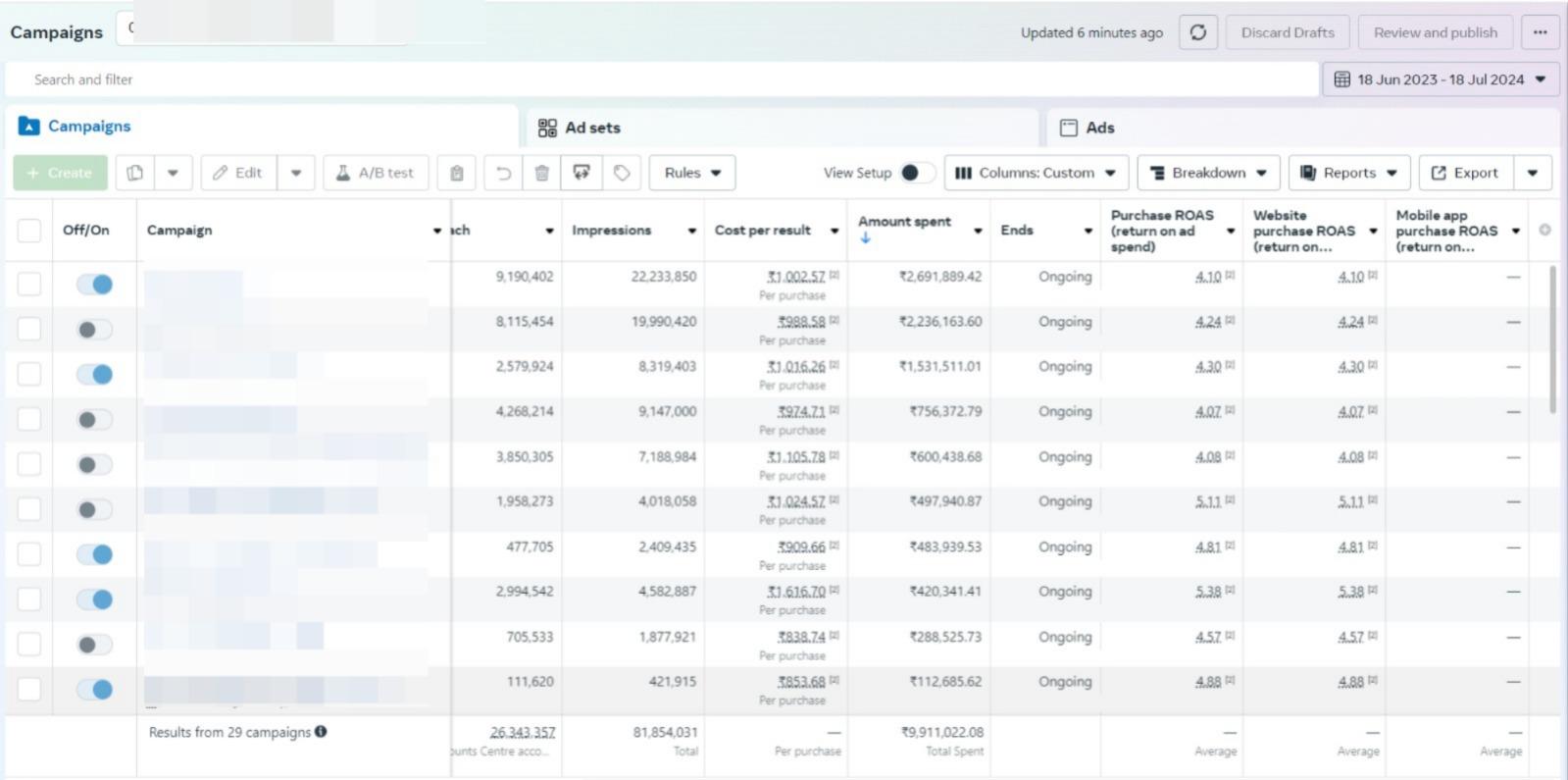Turn on the campaign with ₹2,236,163.60 spent
The image size is (1568, 780).
(x=95, y=330)
